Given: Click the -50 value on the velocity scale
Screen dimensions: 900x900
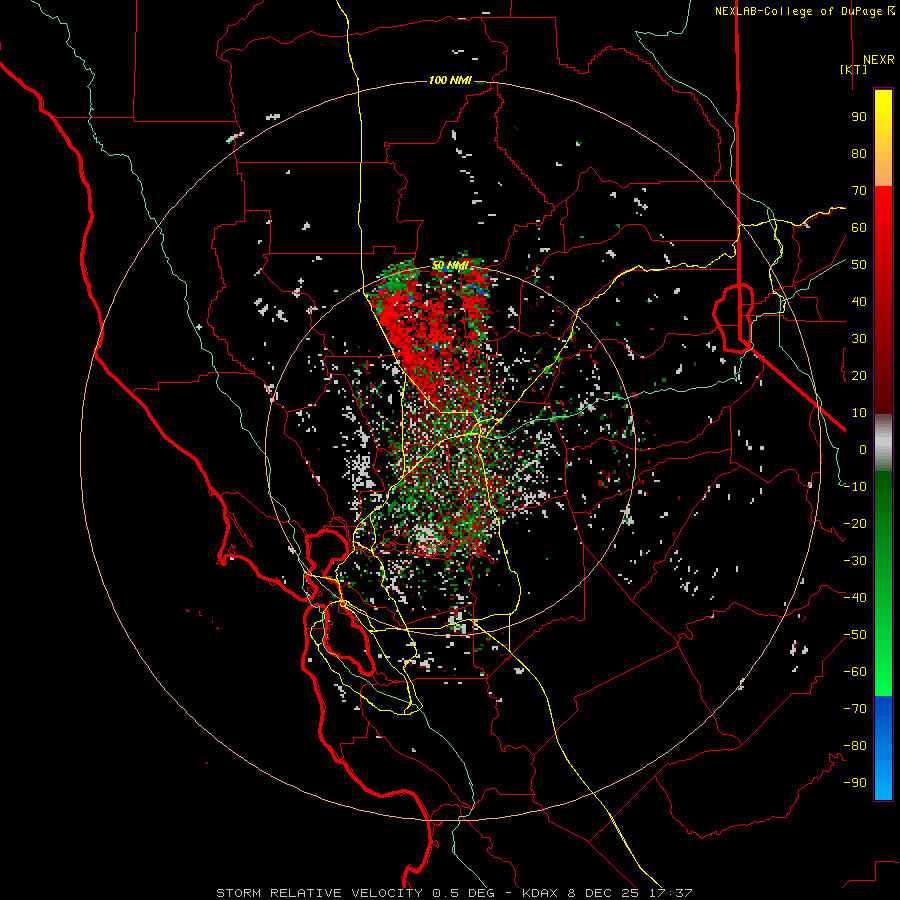Looking at the screenshot, I should [855, 635].
